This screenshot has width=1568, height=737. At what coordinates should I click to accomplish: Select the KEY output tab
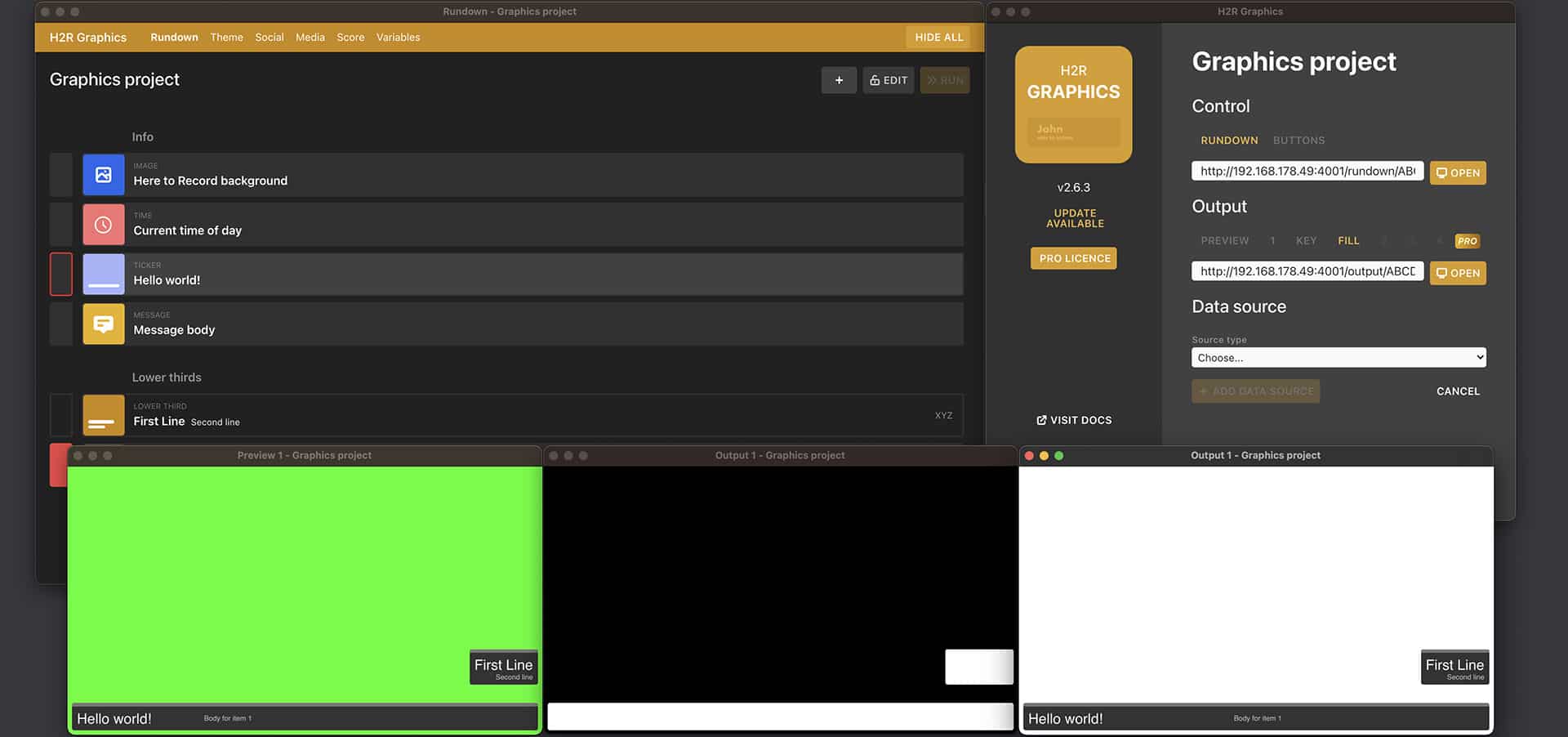[x=1306, y=241]
